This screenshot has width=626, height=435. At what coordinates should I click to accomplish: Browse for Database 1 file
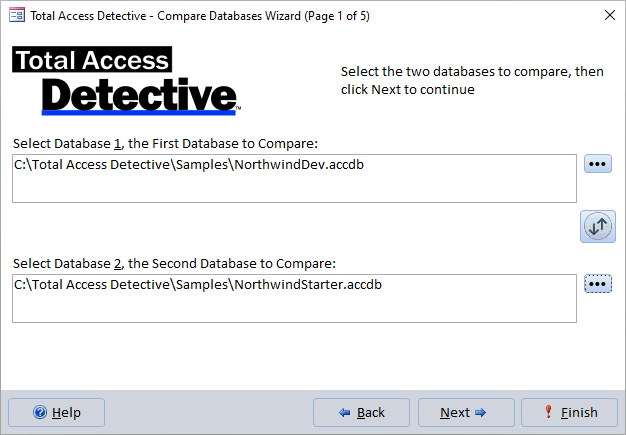[x=598, y=164]
